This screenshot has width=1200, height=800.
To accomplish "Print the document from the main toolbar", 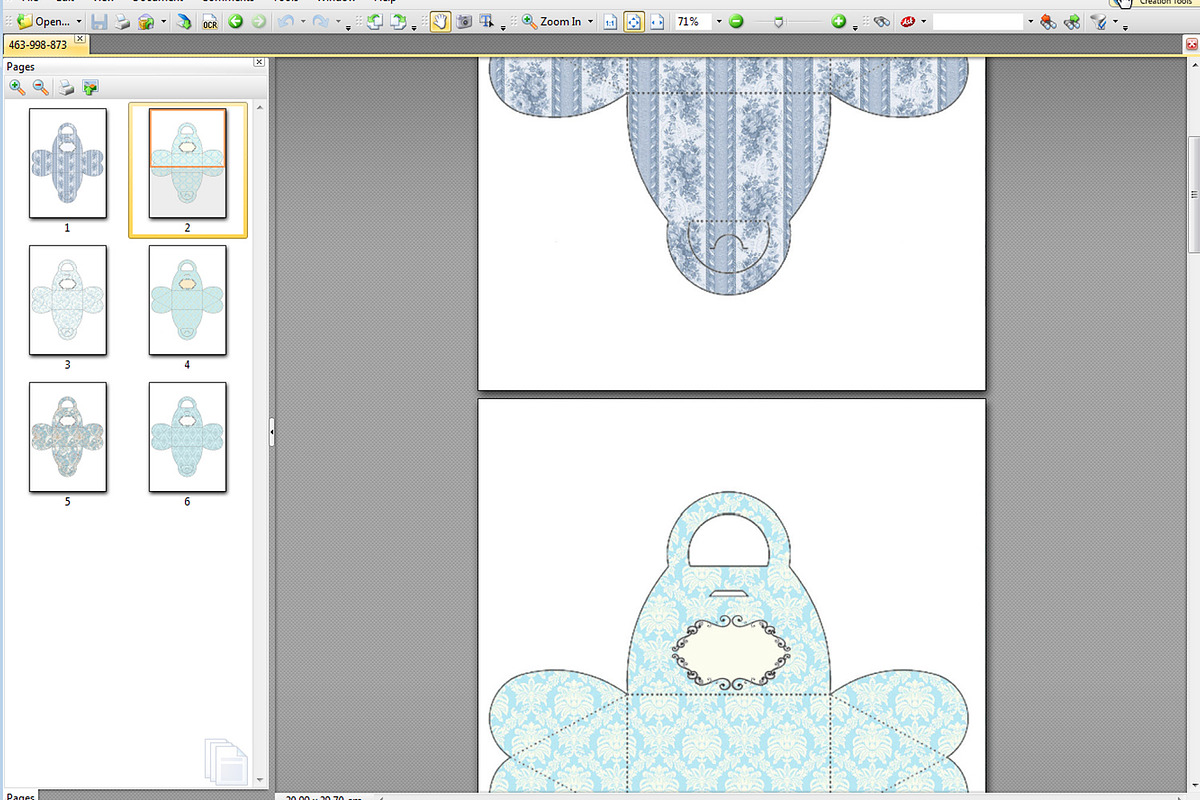I will (x=122, y=21).
